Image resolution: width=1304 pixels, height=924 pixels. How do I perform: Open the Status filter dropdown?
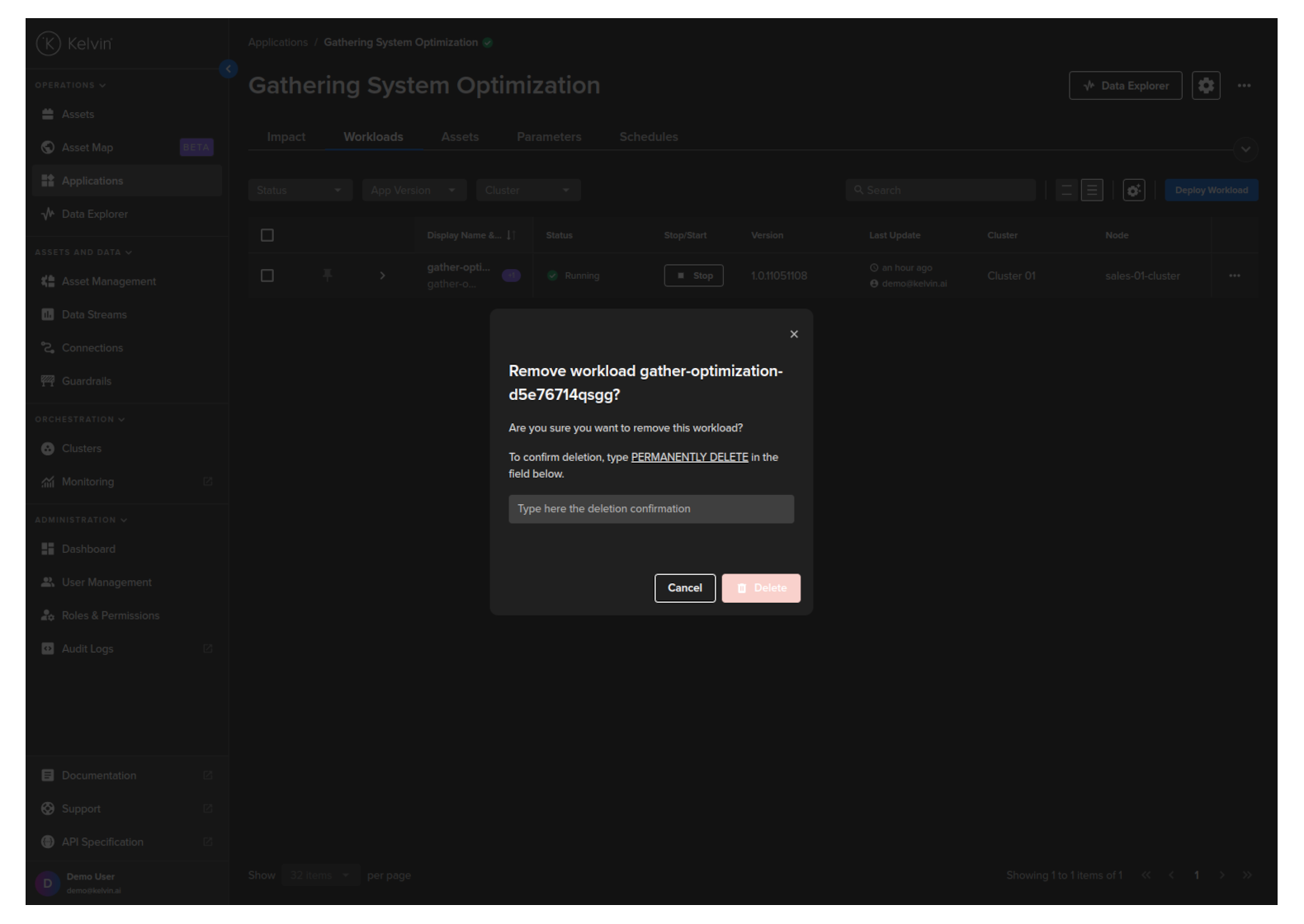coord(300,191)
